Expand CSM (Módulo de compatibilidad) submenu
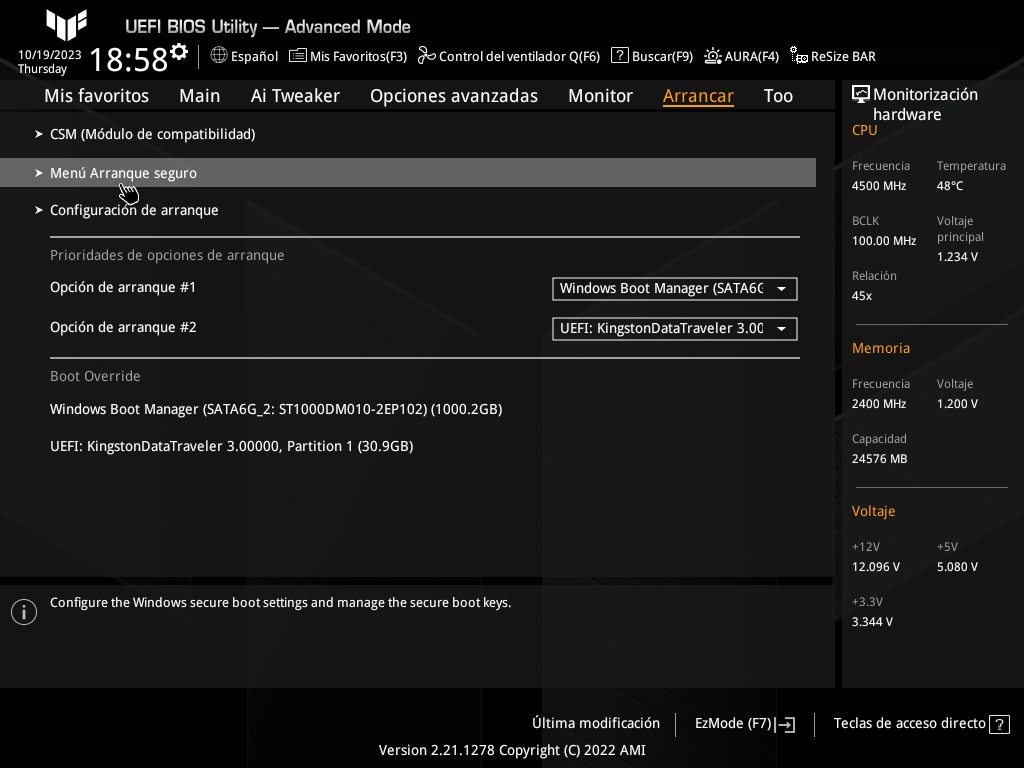Screen dimensions: 1024x768 click(152, 134)
